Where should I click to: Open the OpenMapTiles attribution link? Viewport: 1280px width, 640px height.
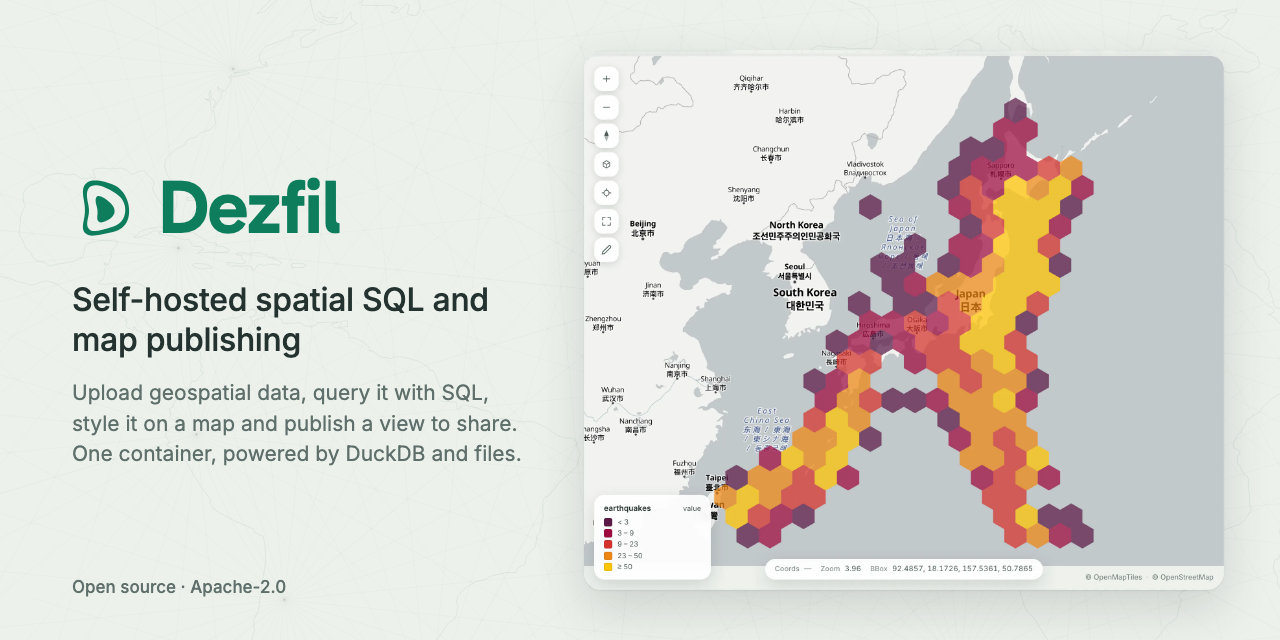click(1113, 577)
